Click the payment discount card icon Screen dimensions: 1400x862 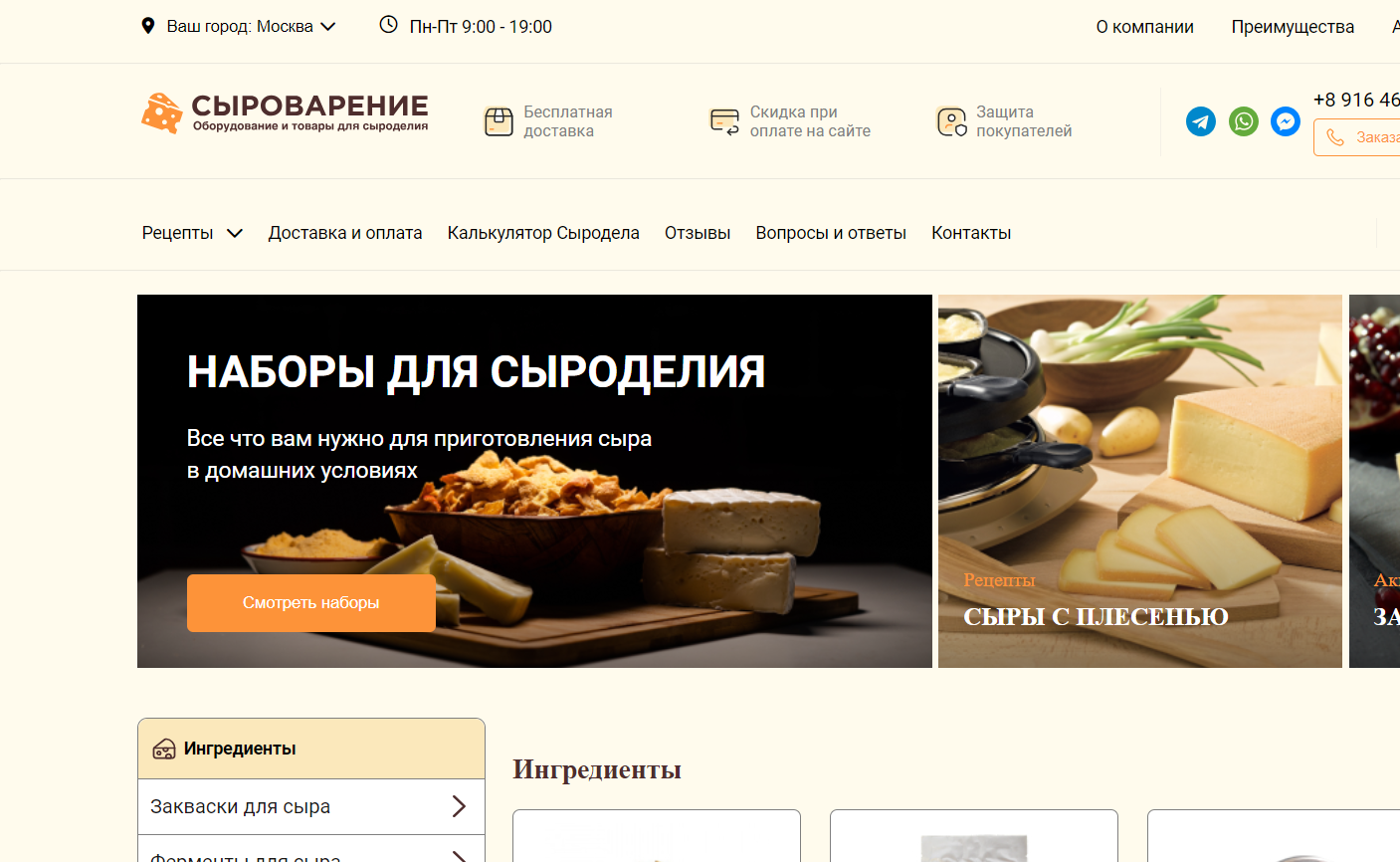(x=724, y=121)
